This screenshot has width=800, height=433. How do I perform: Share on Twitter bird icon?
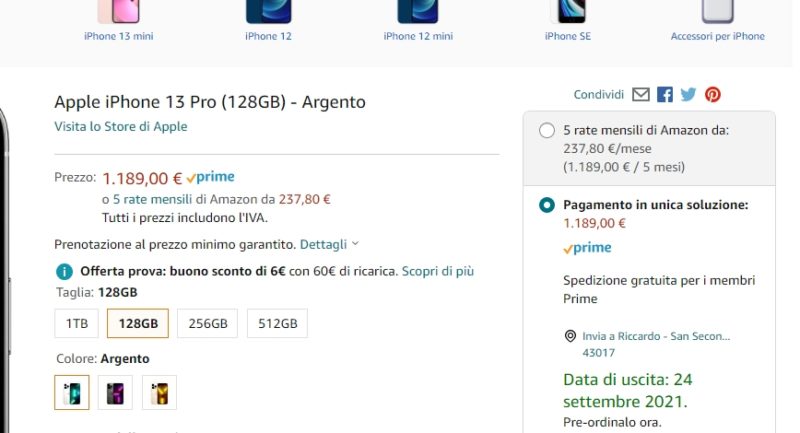click(688, 95)
